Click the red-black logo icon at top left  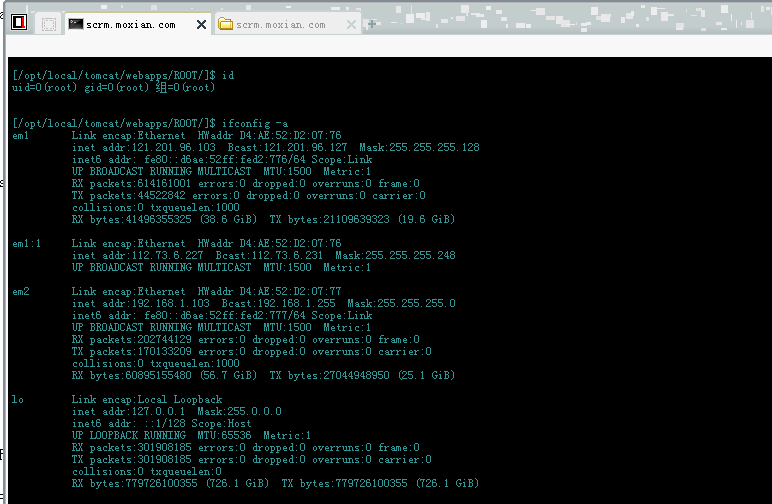click(19, 22)
